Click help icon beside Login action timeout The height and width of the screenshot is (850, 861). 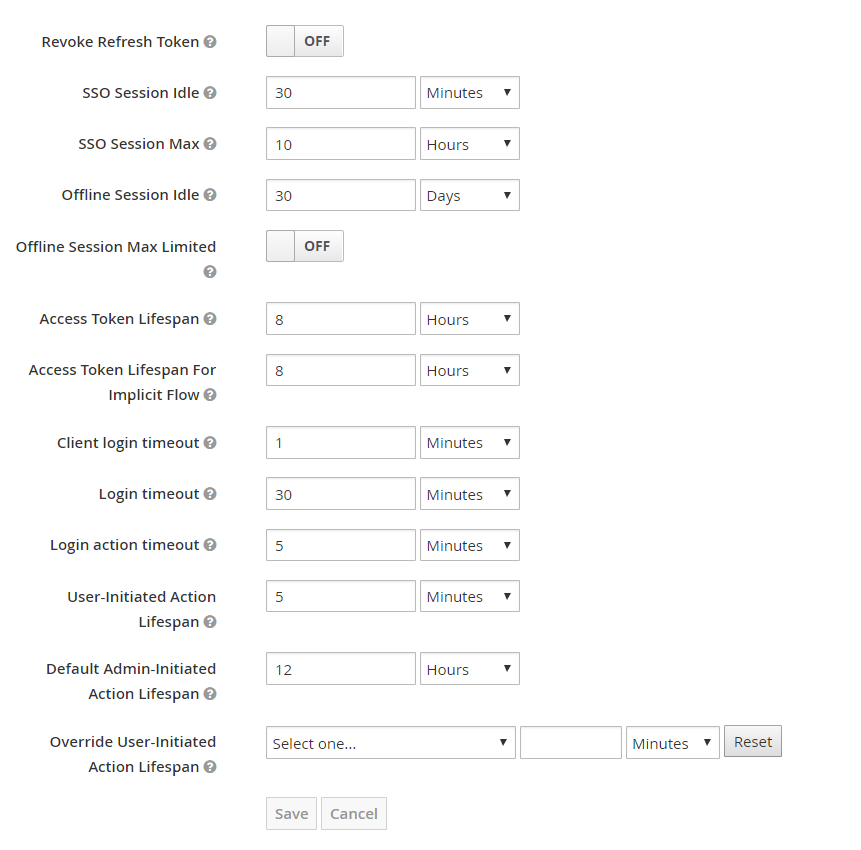point(210,545)
